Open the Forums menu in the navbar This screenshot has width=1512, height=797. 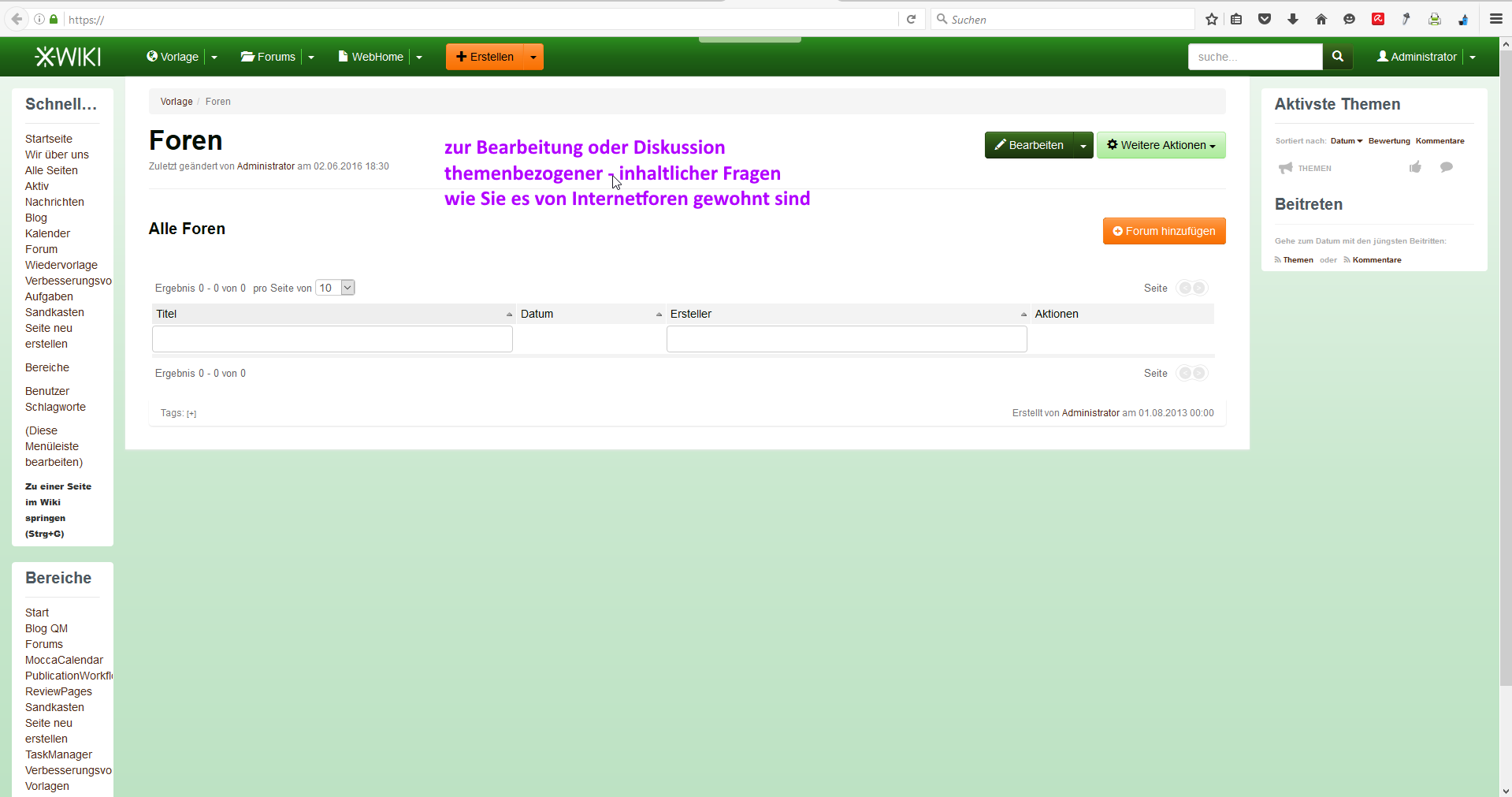[268, 57]
